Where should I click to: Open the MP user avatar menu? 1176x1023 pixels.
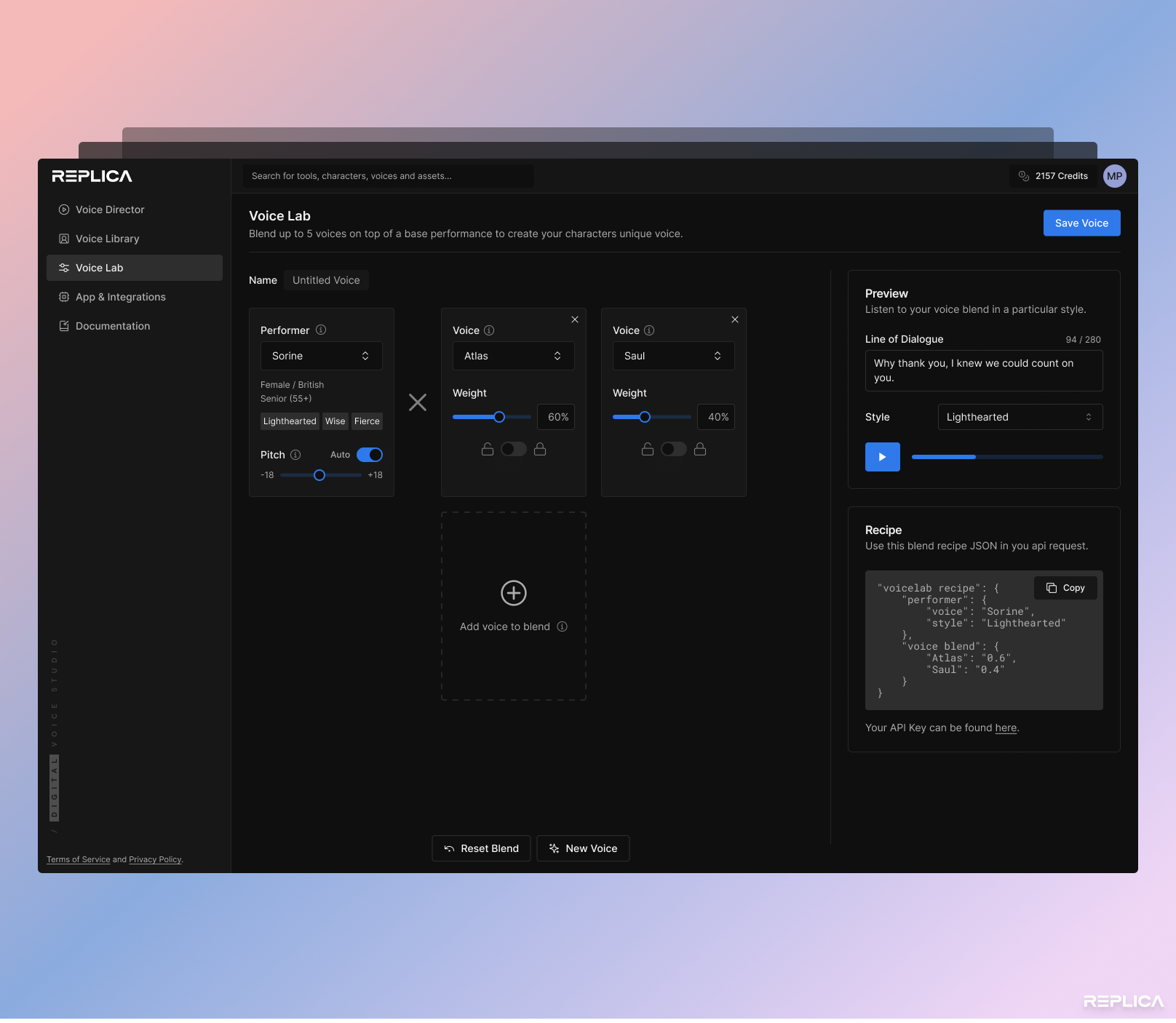(x=1115, y=176)
